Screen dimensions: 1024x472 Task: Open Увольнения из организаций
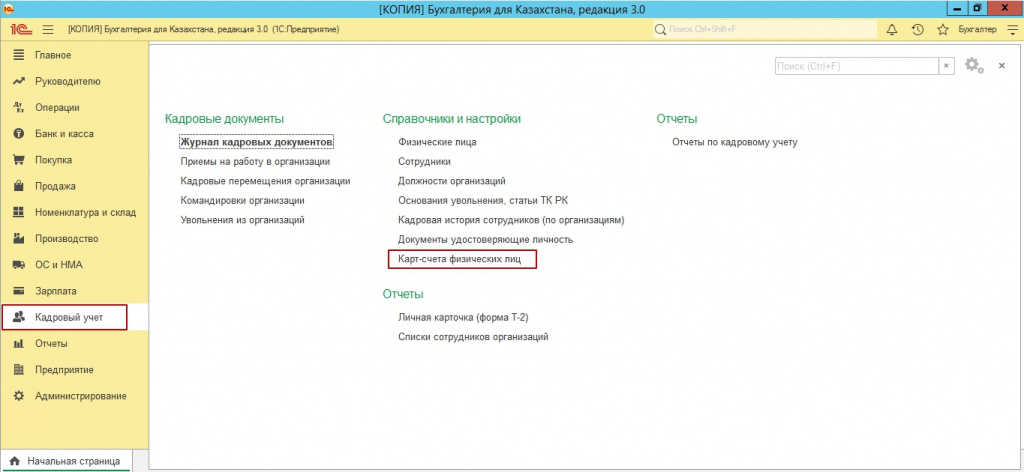click(x=242, y=220)
